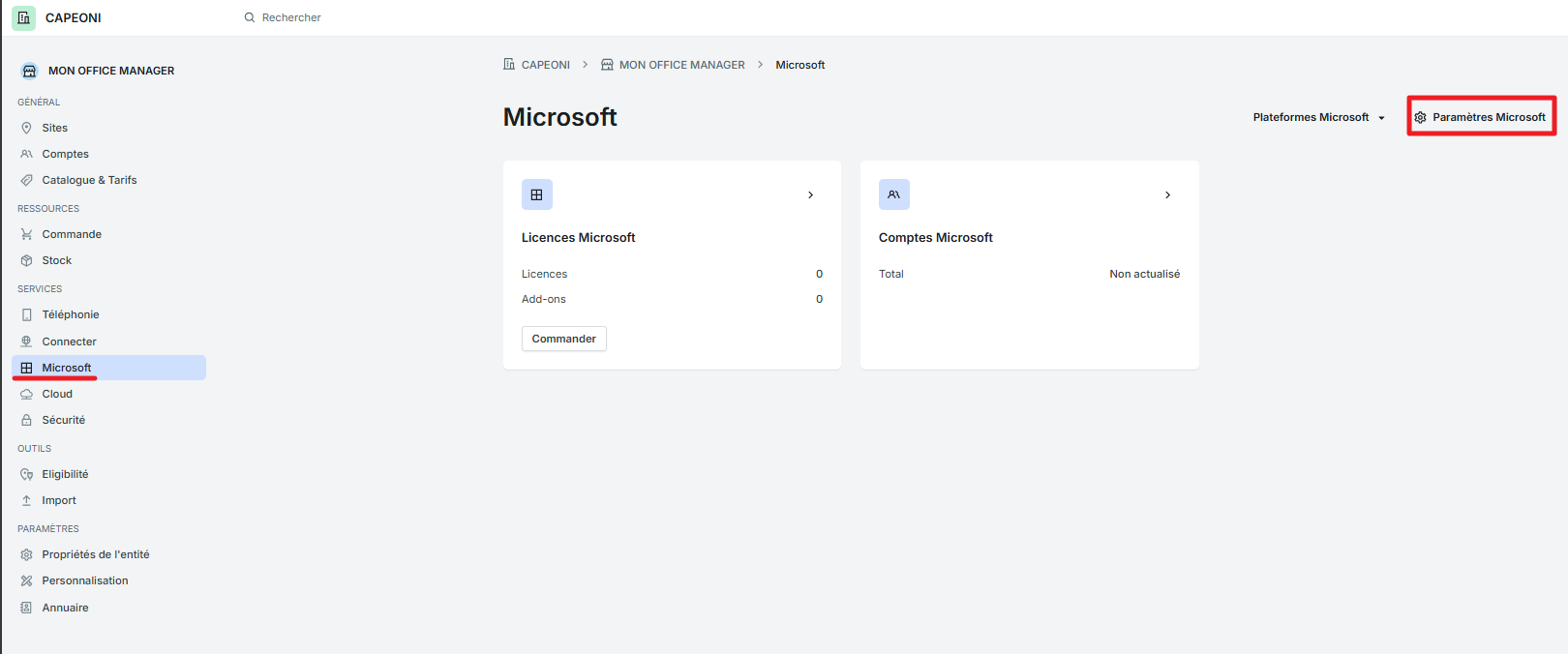Click the CAPEONI building logo icon

point(24,17)
